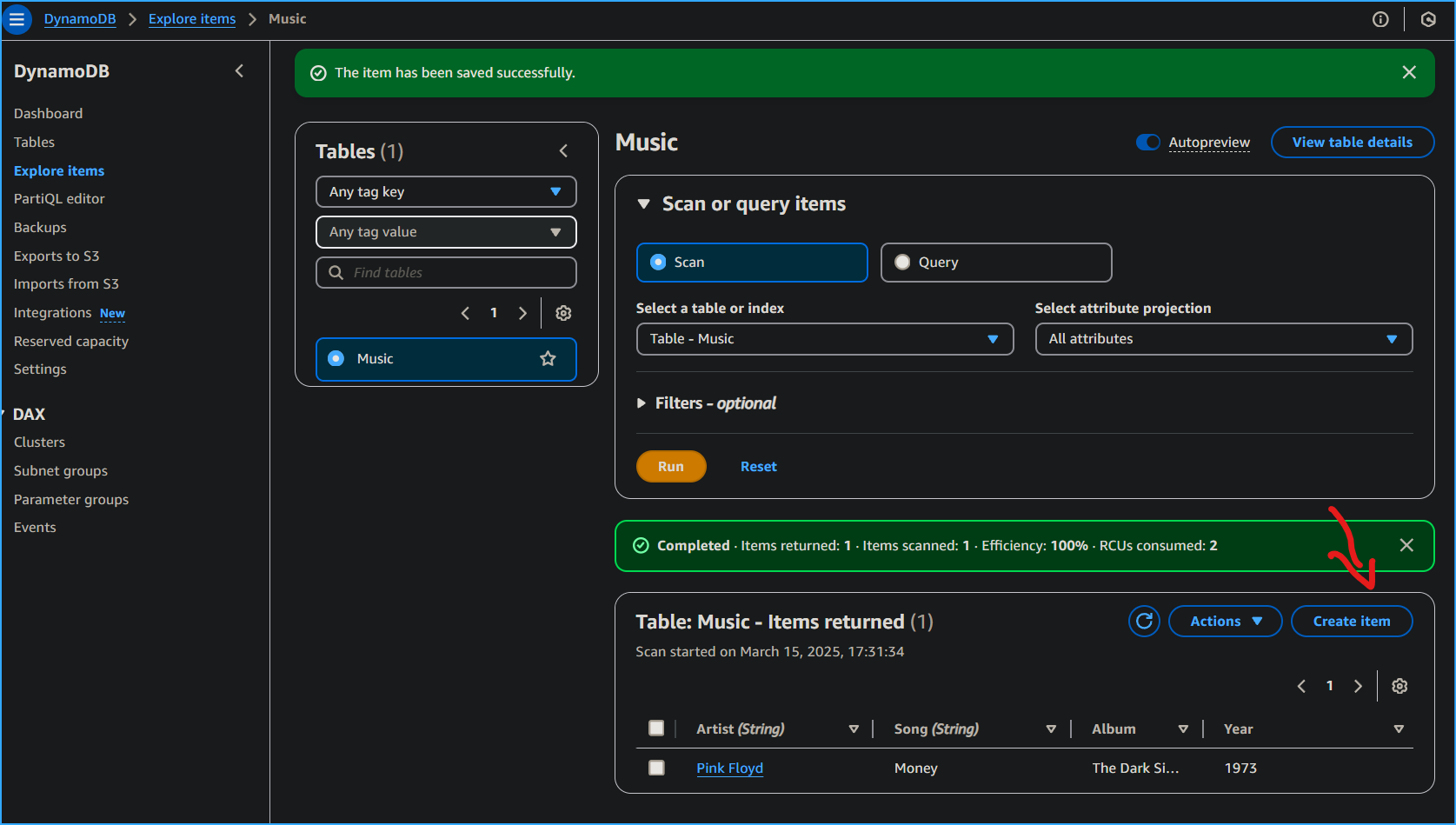Click the Find tables search field

[x=446, y=272]
